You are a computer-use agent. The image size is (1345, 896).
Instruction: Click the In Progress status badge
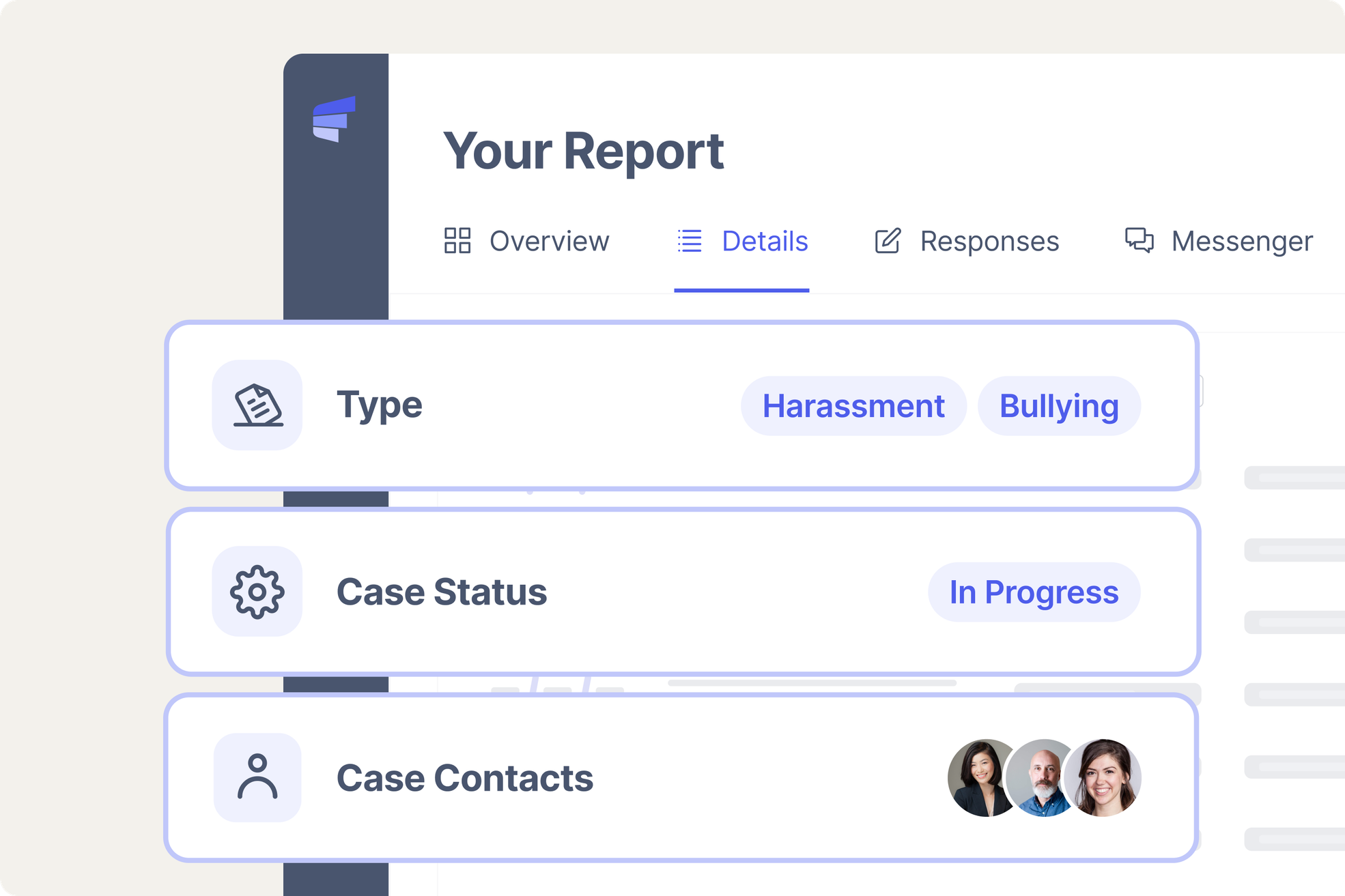(x=1034, y=592)
